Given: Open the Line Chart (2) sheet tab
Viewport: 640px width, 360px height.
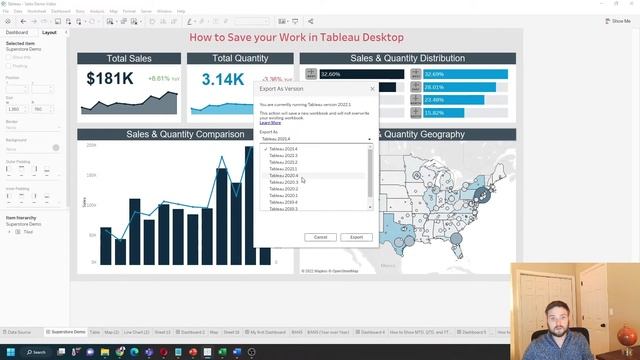Looking at the screenshot, I should (136, 332).
